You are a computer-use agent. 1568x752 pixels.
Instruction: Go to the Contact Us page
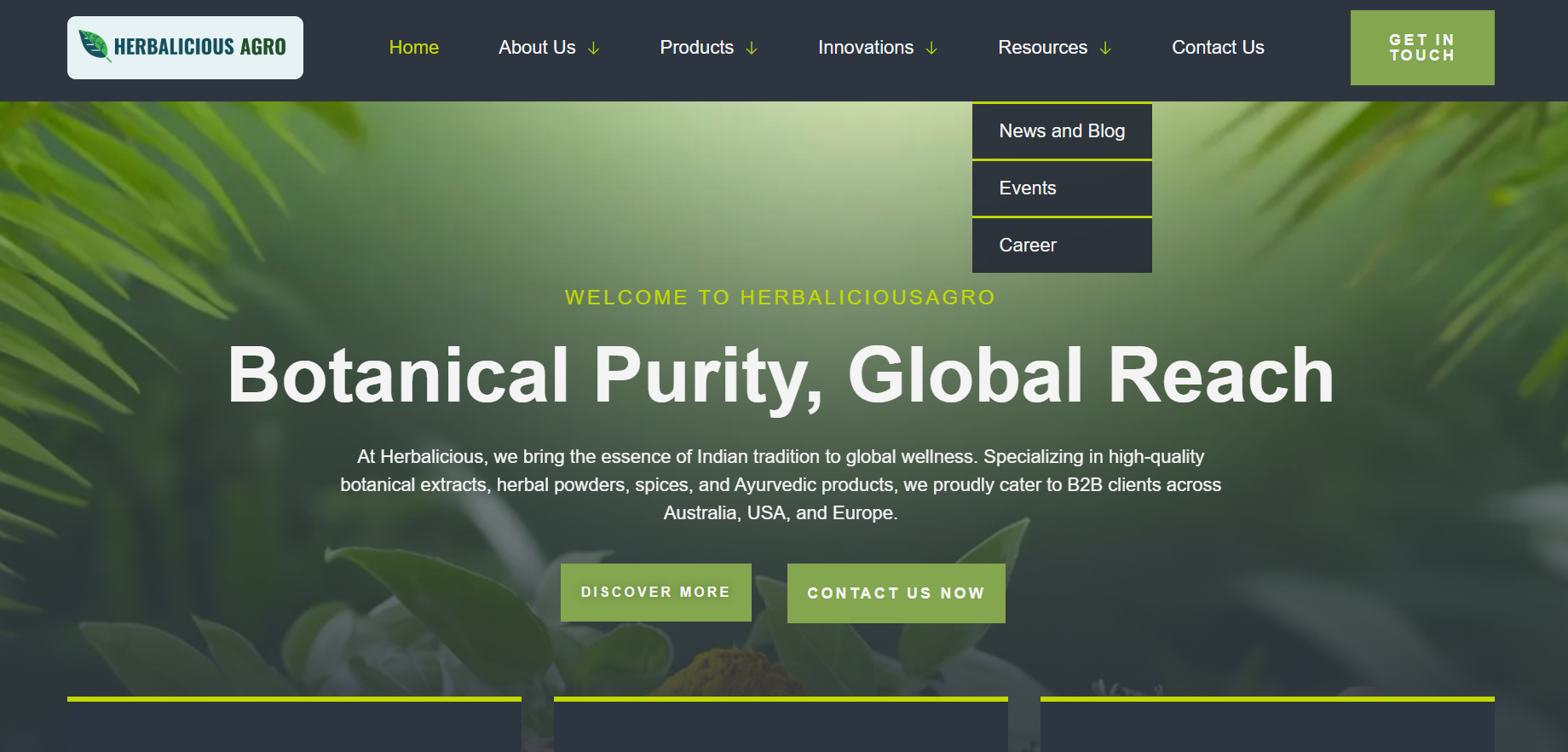1218,48
